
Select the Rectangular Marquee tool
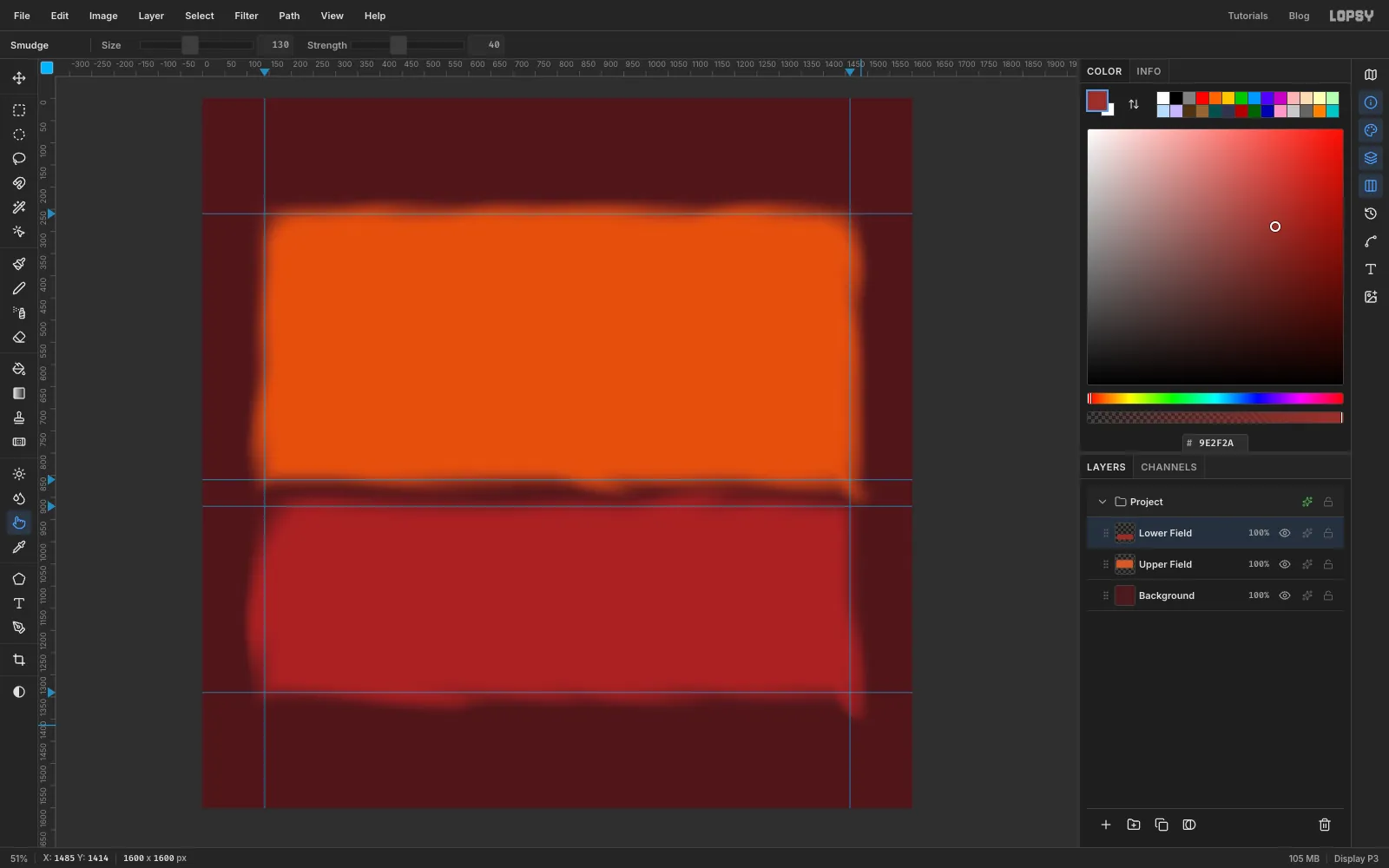click(x=18, y=110)
